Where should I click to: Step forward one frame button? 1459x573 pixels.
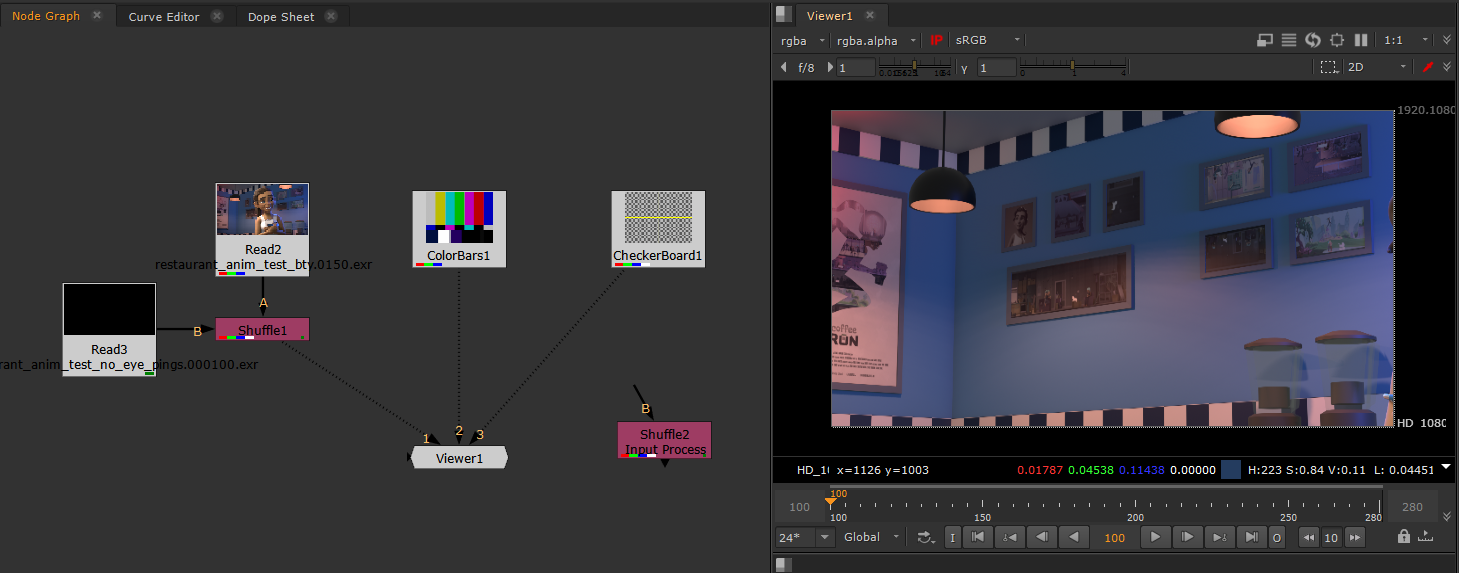1187,538
